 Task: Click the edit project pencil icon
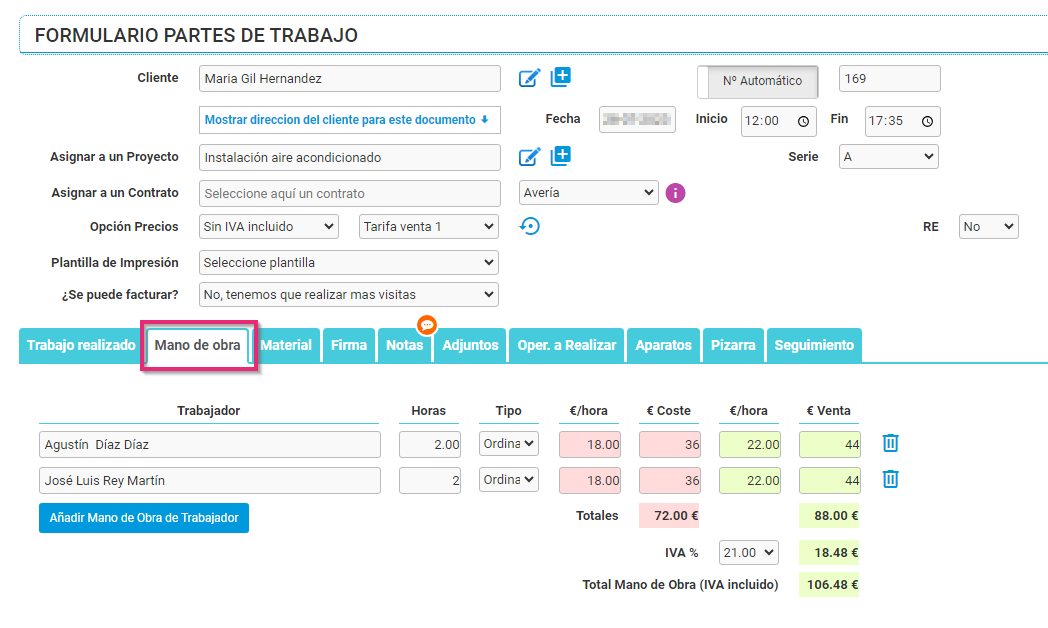(x=529, y=156)
